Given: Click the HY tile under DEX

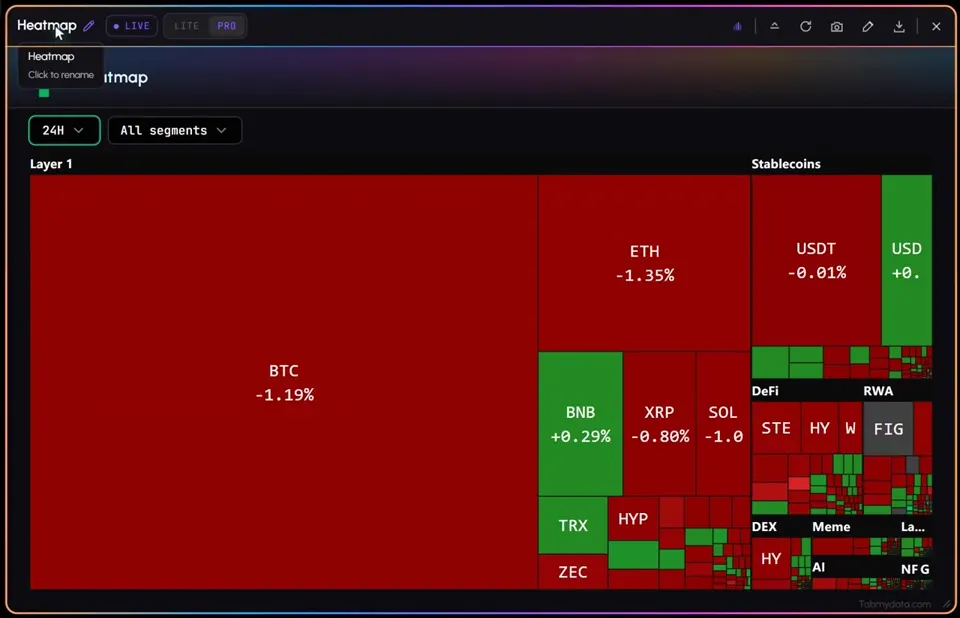Looking at the screenshot, I should [771, 559].
